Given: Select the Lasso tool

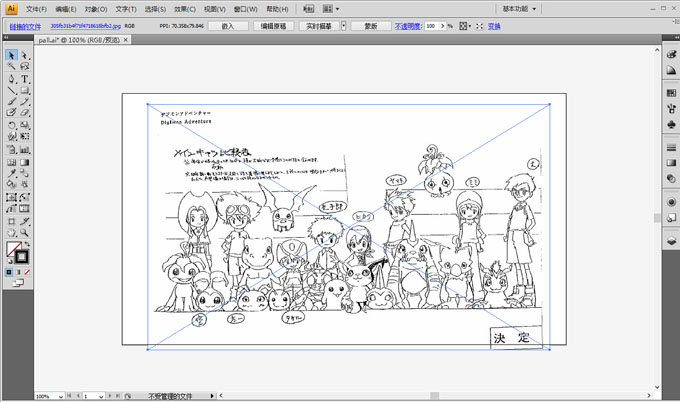Looking at the screenshot, I should point(25,66).
